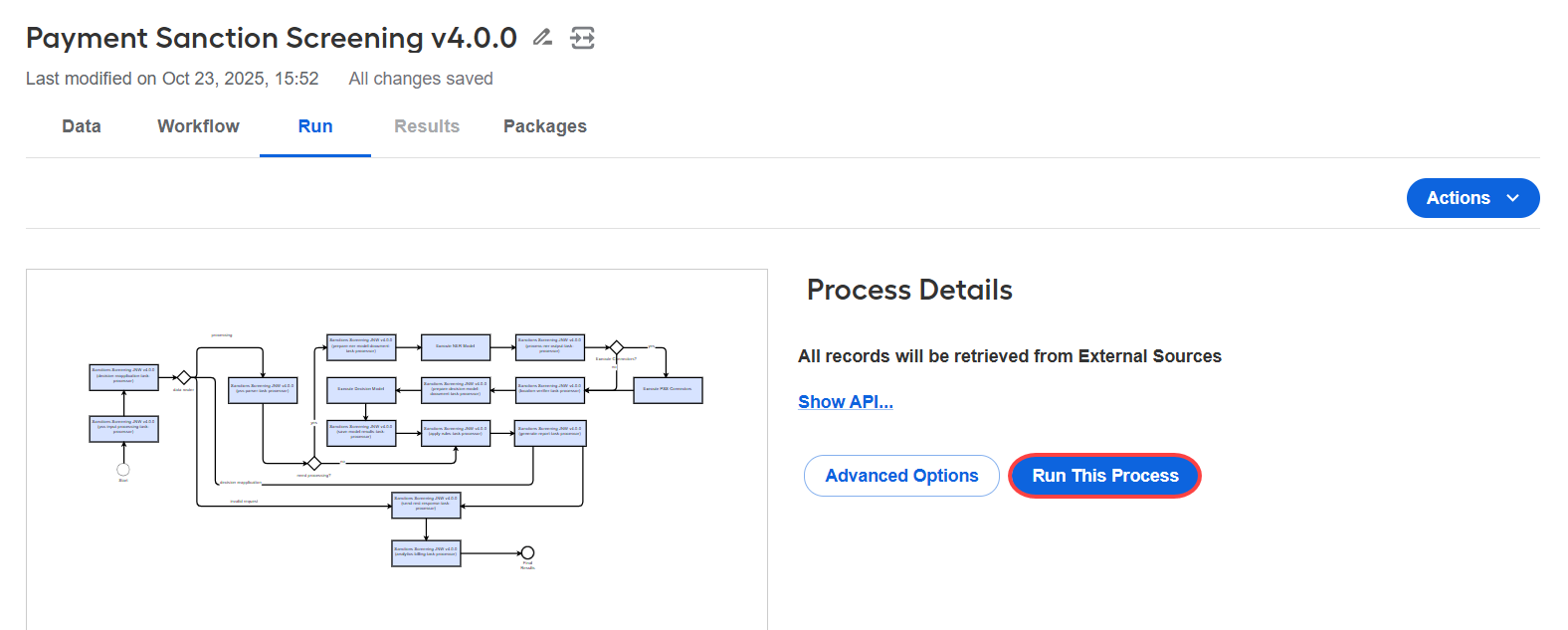Click the Run This Process button
Image resolution: width=1568 pixels, height=630 pixels.
(1104, 476)
